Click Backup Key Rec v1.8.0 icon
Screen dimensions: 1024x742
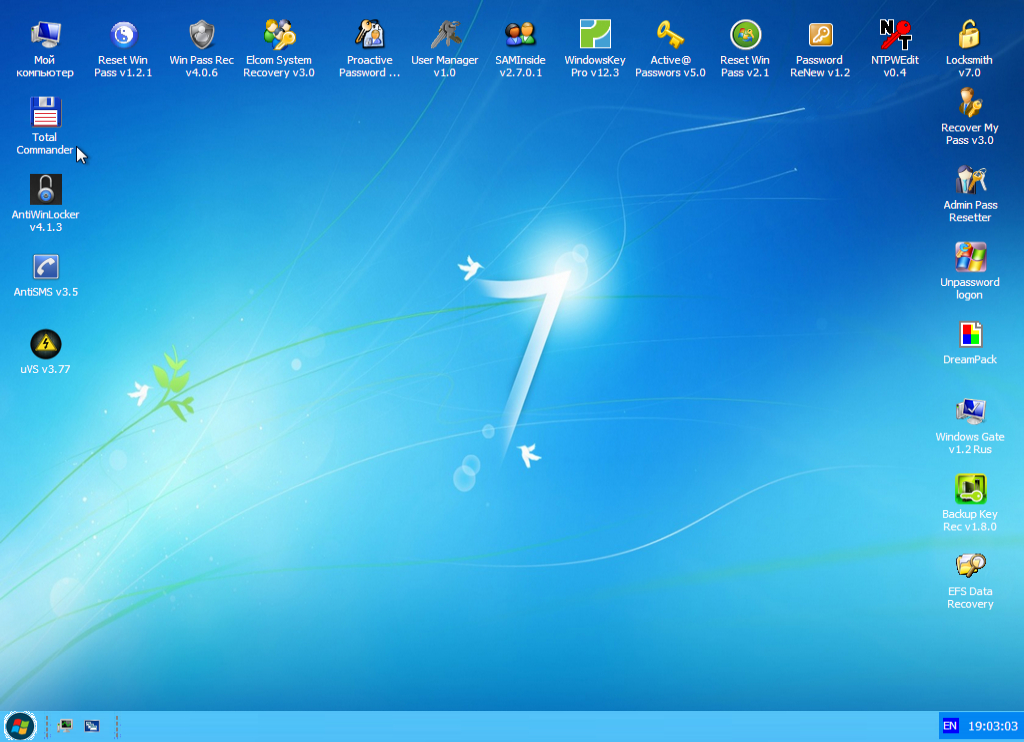(x=970, y=489)
